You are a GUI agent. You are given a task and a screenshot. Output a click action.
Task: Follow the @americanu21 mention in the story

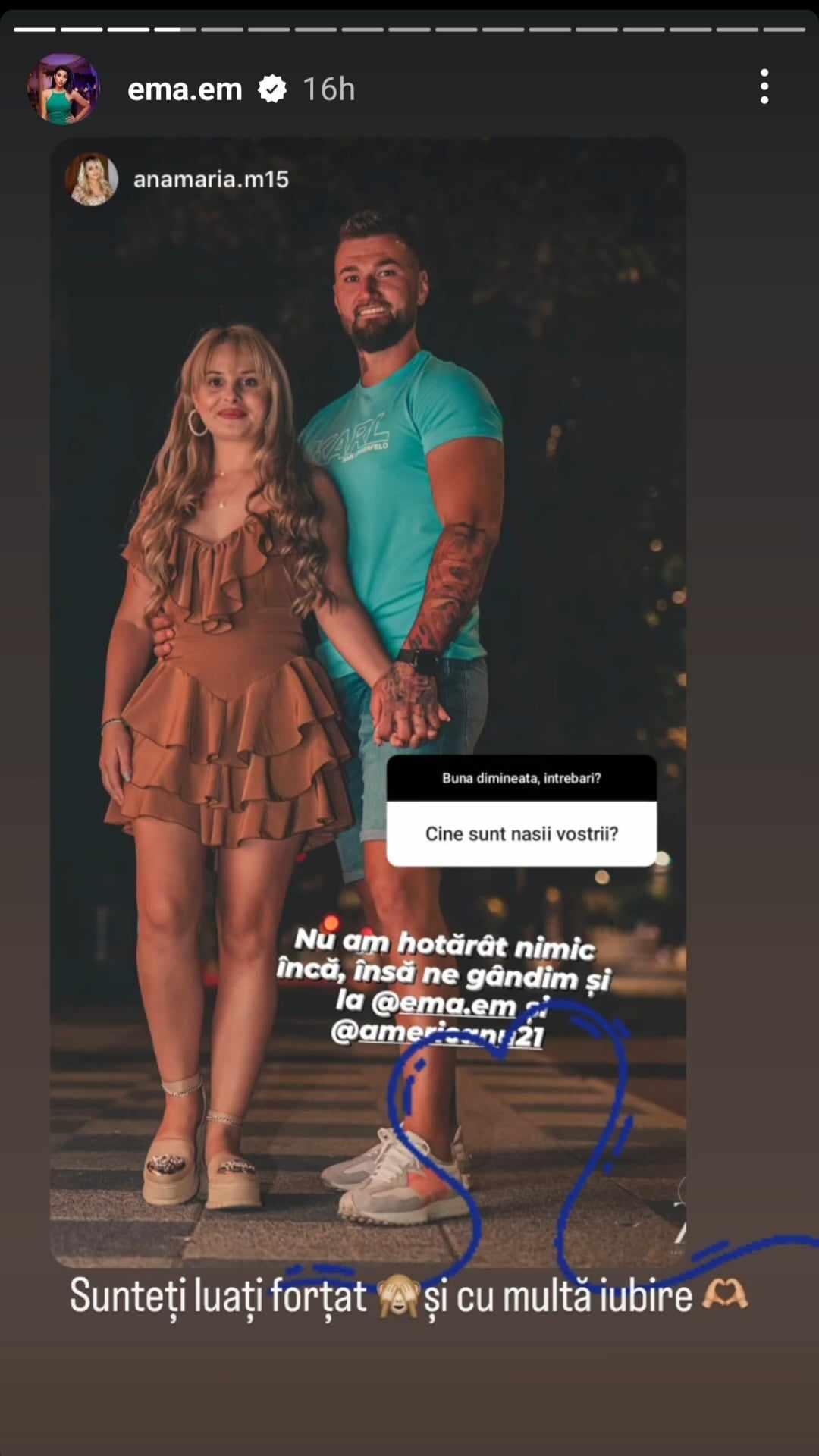(438, 1033)
